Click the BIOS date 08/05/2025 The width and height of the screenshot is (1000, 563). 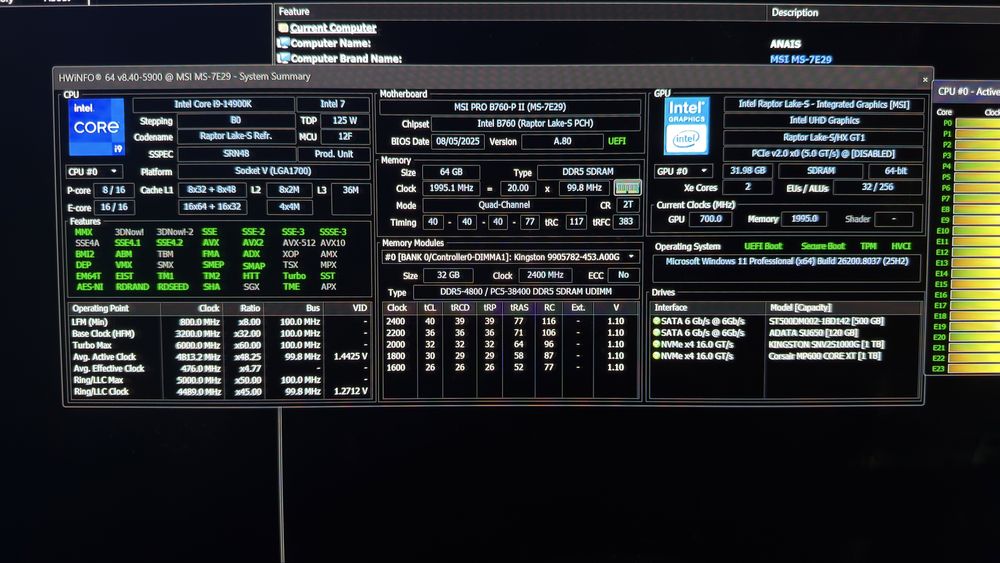pos(457,142)
